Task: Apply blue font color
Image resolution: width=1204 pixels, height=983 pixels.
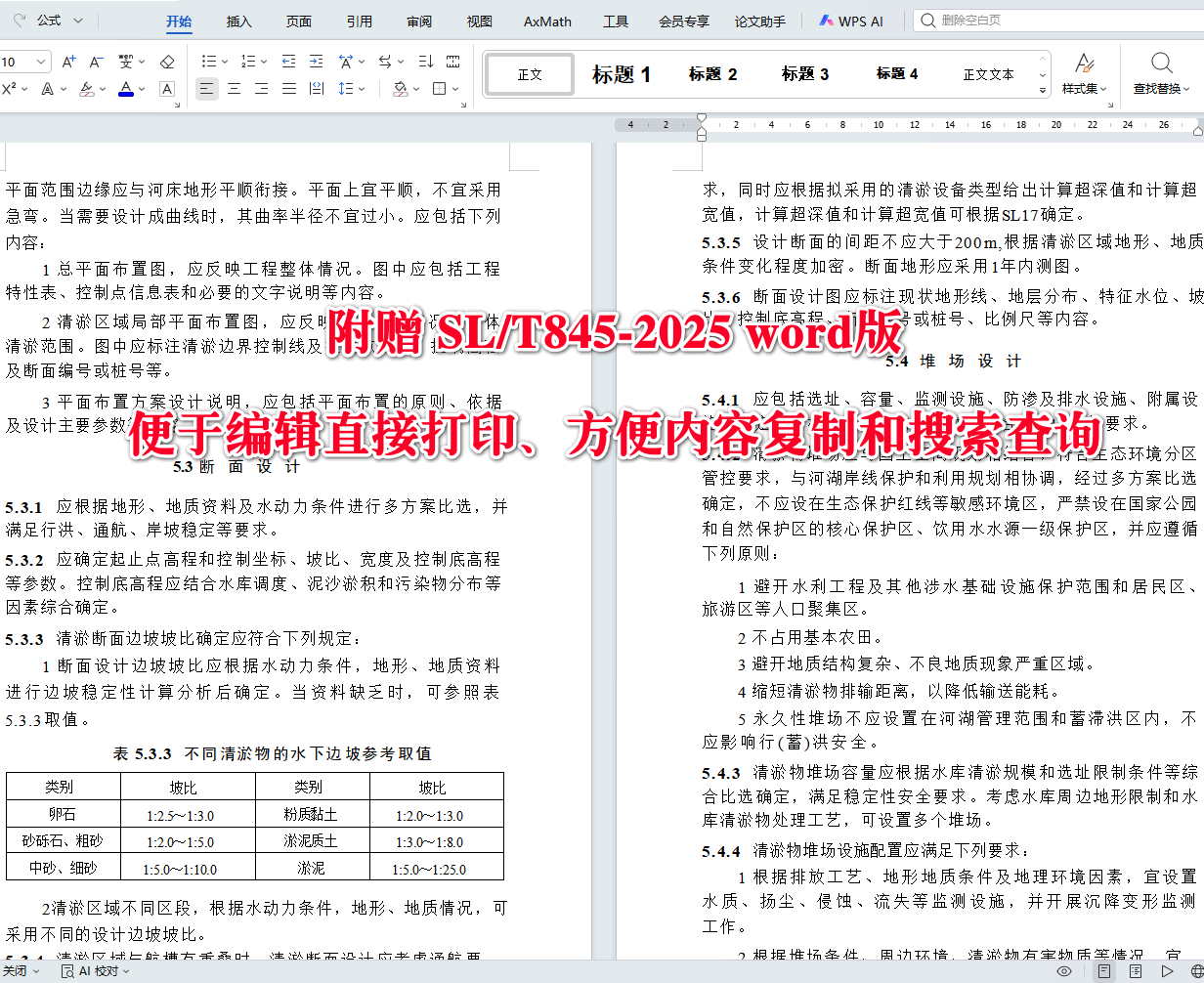Action: 125,89
